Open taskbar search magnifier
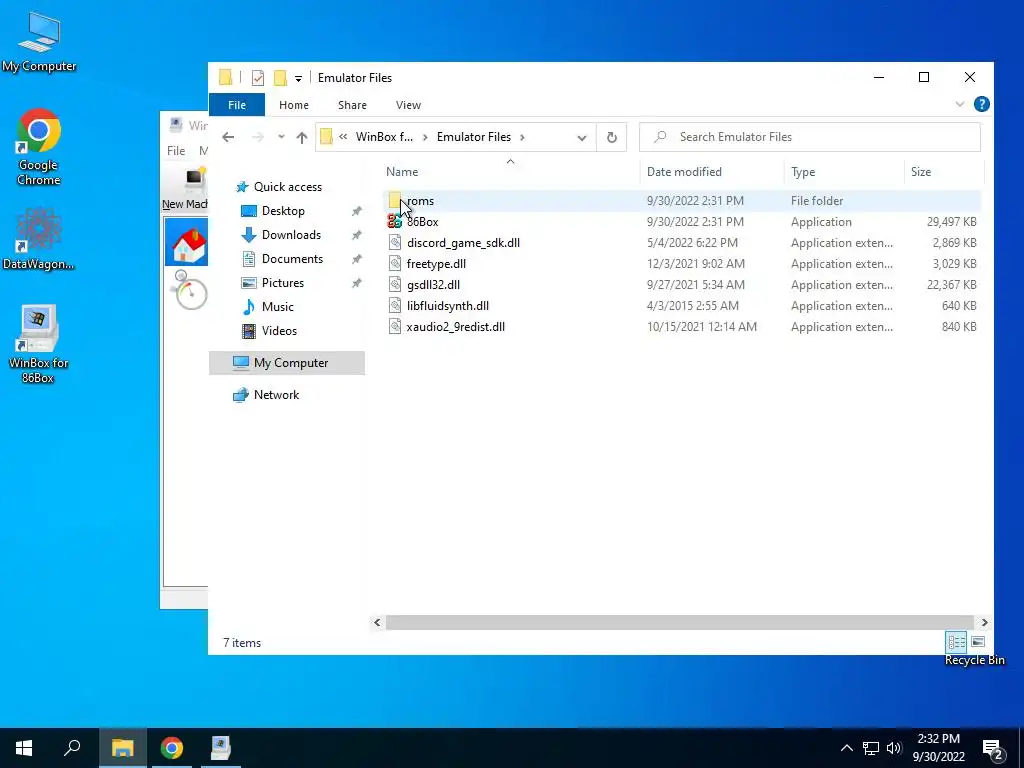 pyautogui.click(x=72, y=748)
